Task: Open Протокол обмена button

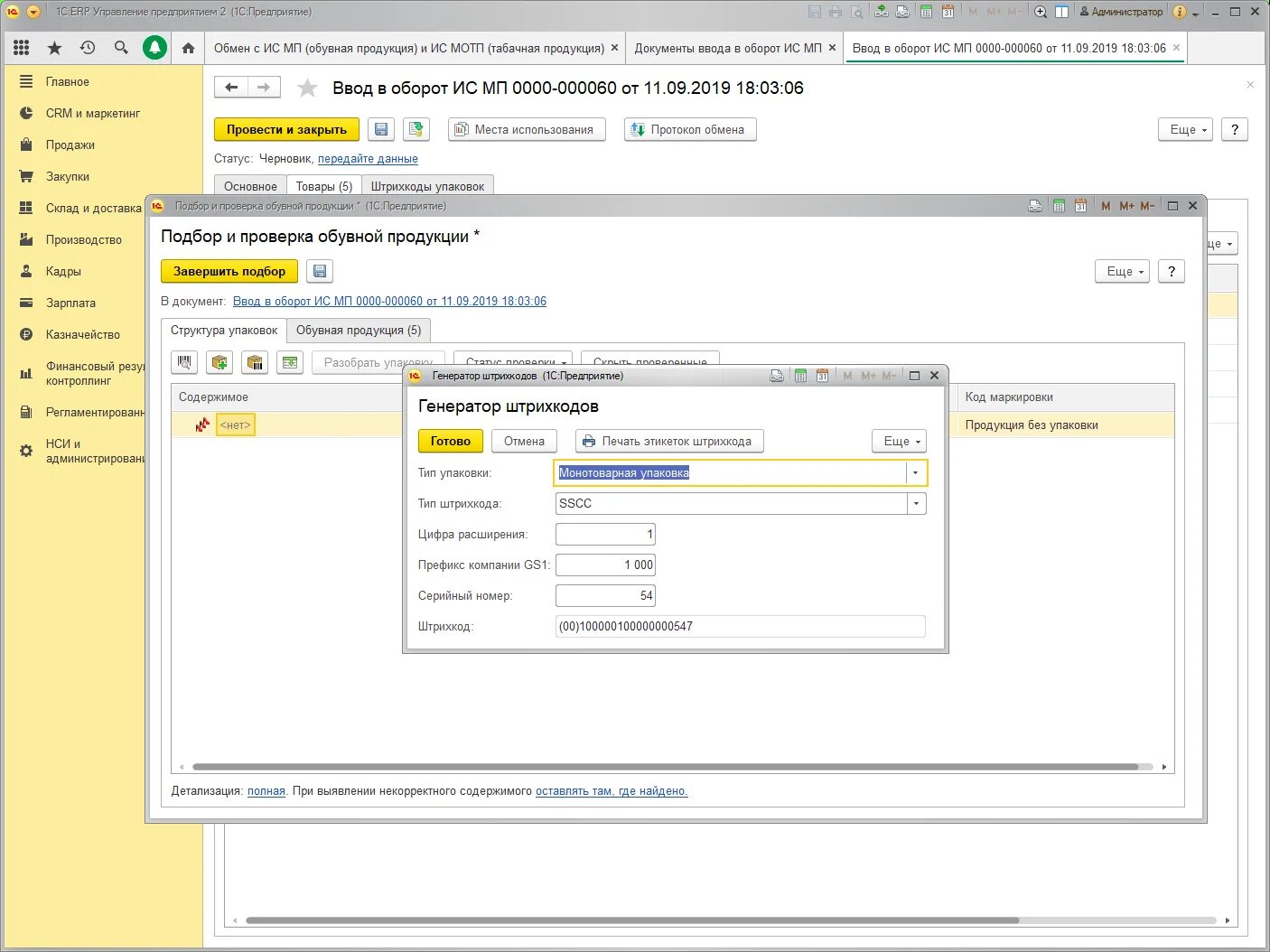Action: click(689, 130)
